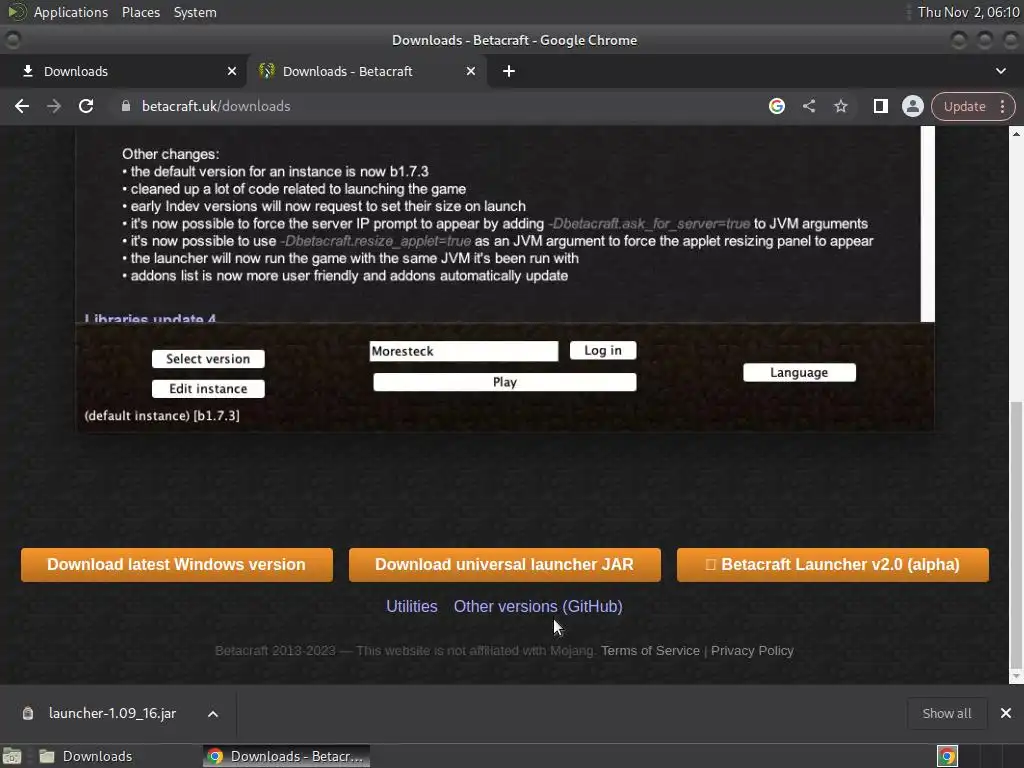1024x768 pixels.
Task: Open Other versions (GitHub) link
Action: [538, 606]
